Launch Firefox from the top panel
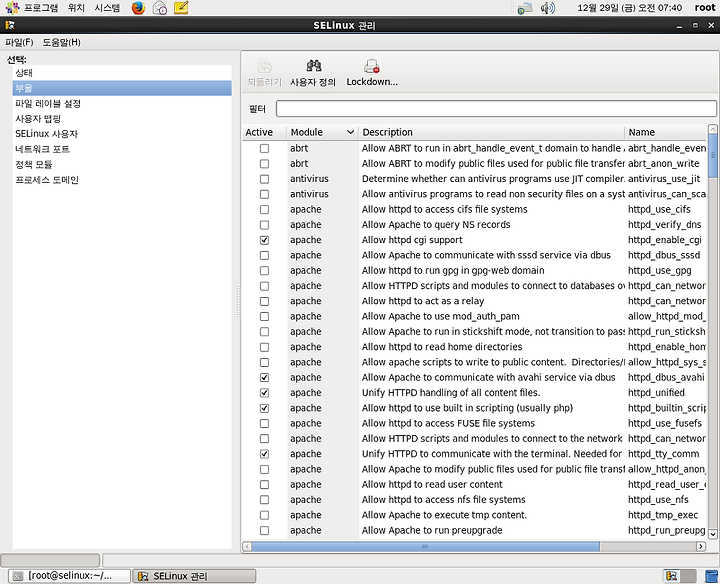This screenshot has height=584, width=720. click(x=138, y=8)
